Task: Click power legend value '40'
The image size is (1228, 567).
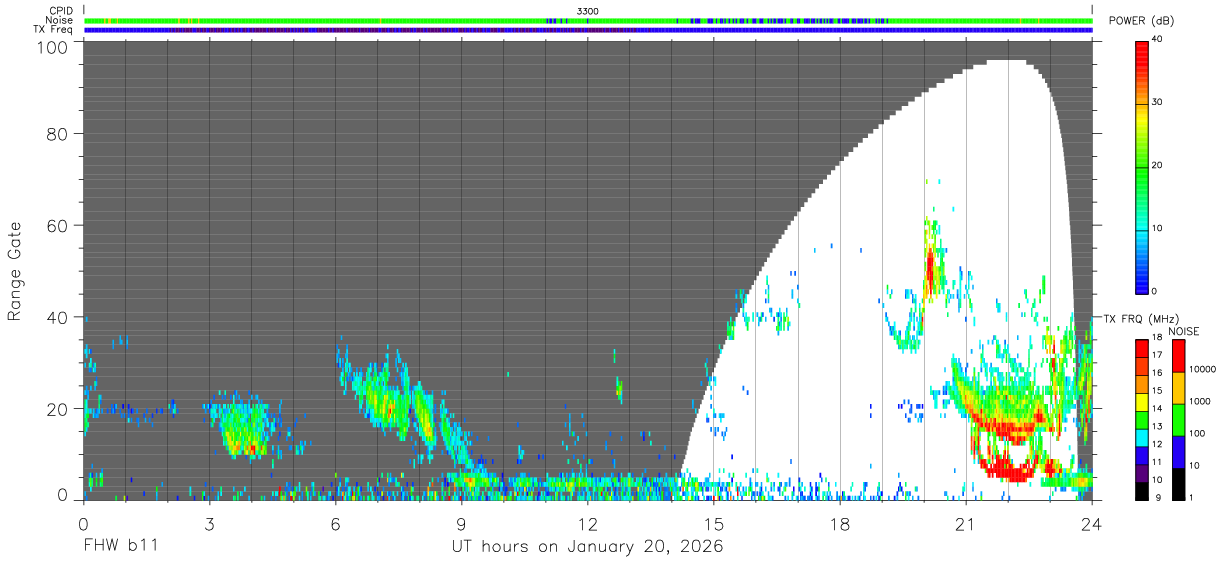Action: (x=1158, y=40)
